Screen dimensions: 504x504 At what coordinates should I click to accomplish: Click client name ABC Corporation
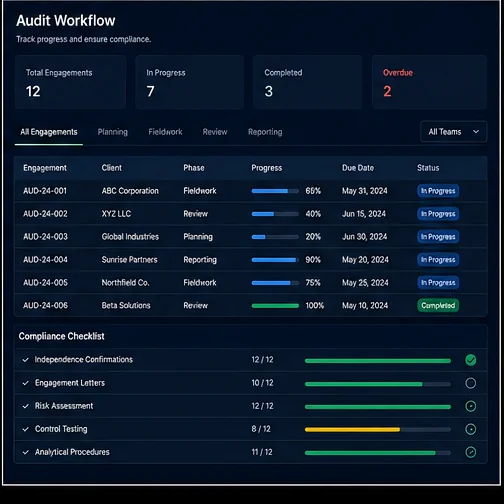130,191
